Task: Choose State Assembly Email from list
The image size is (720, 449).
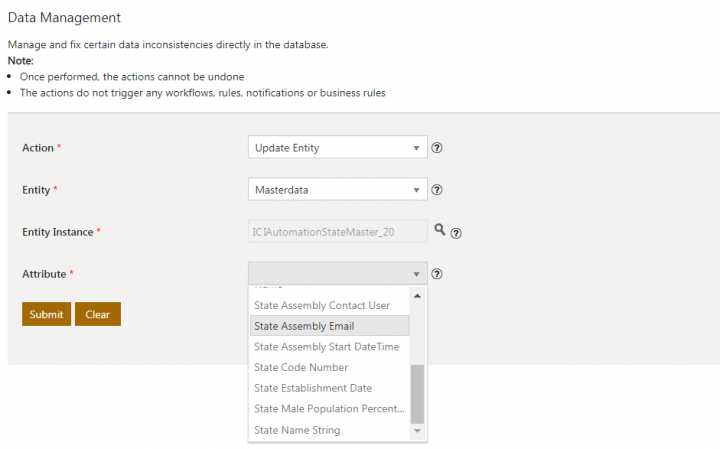Action: 304,326
